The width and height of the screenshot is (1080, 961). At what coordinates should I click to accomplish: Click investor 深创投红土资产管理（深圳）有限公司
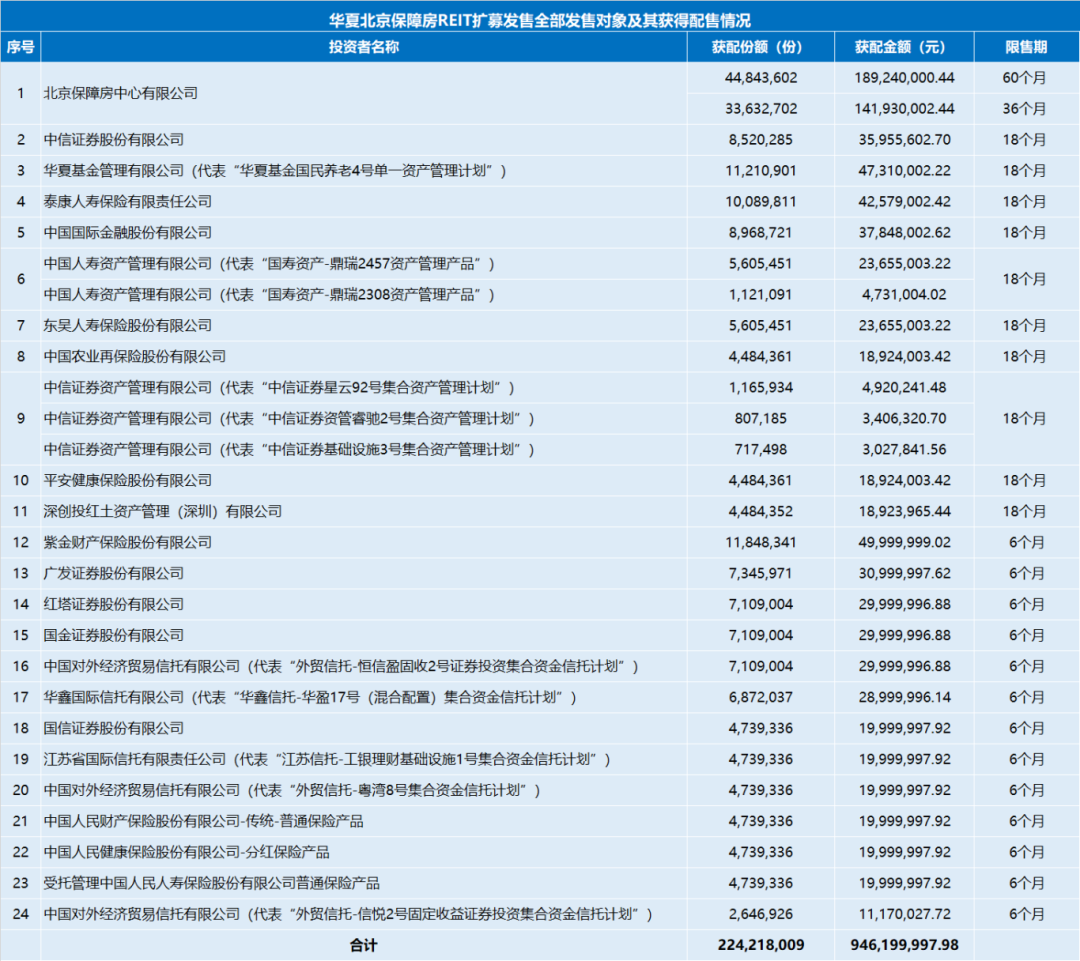[163, 512]
